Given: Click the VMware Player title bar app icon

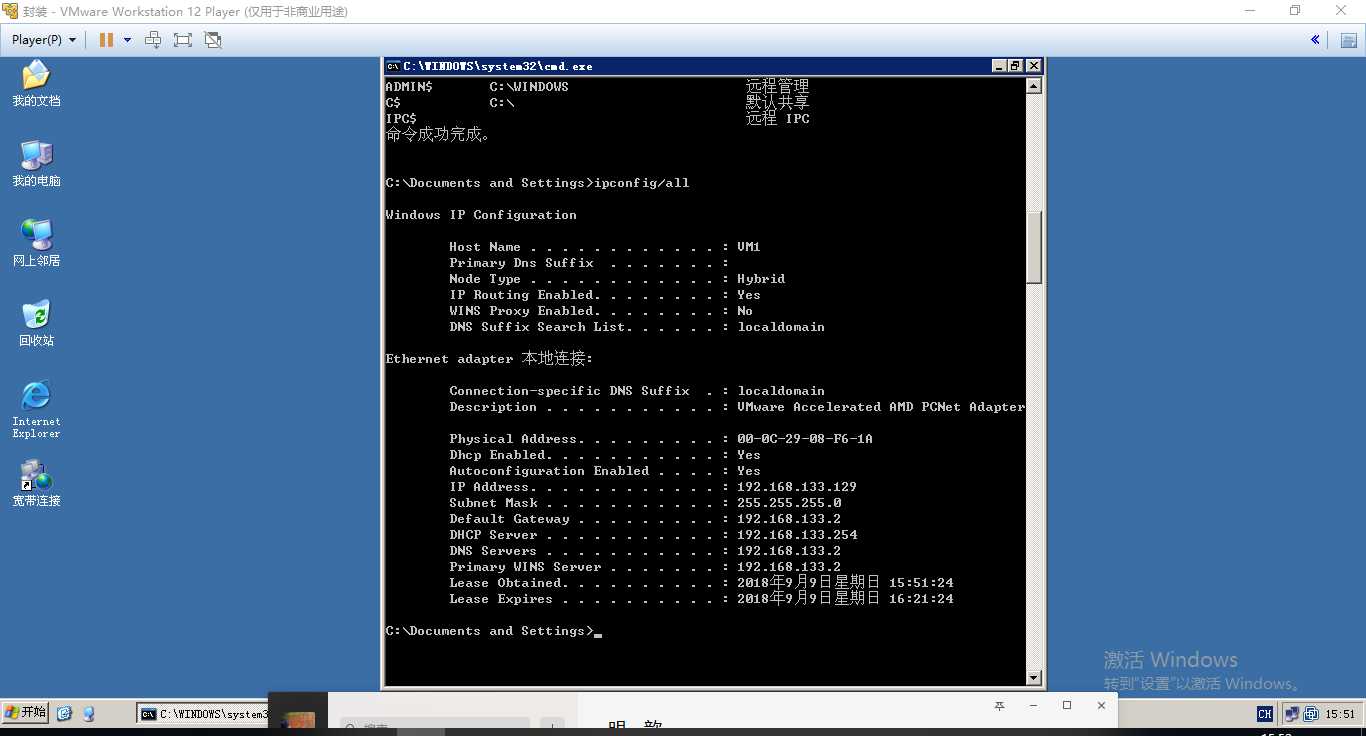Looking at the screenshot, I should (x=10, y=11).
